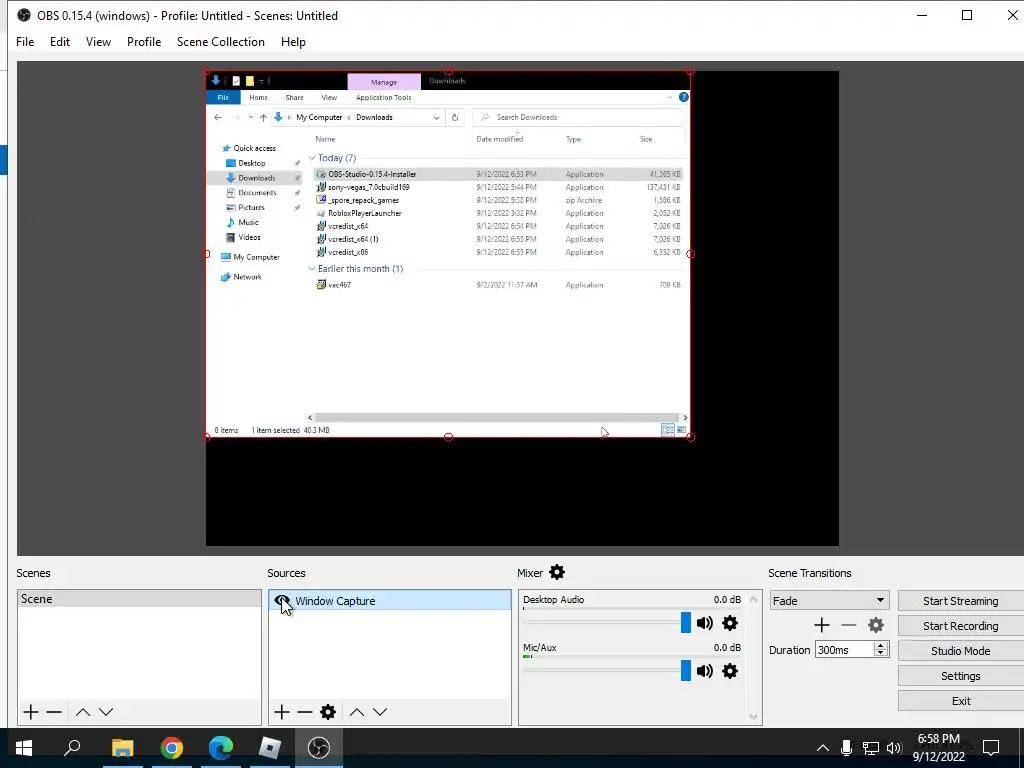The image size is (1024, 768).
Task: Click the captured preview in OBS canvas
Action: pos(448,254)
